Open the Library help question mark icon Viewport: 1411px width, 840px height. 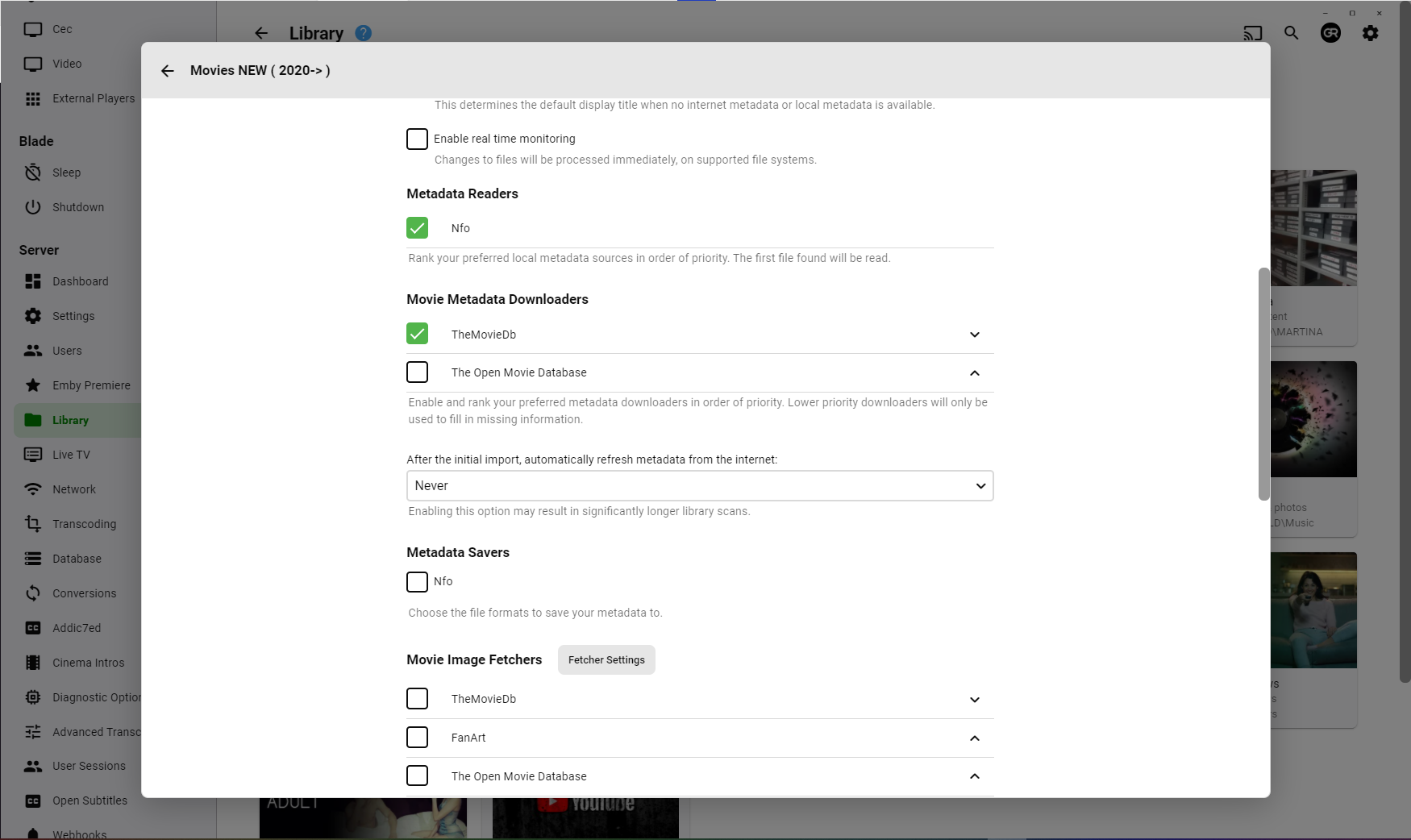pos(364,33)
